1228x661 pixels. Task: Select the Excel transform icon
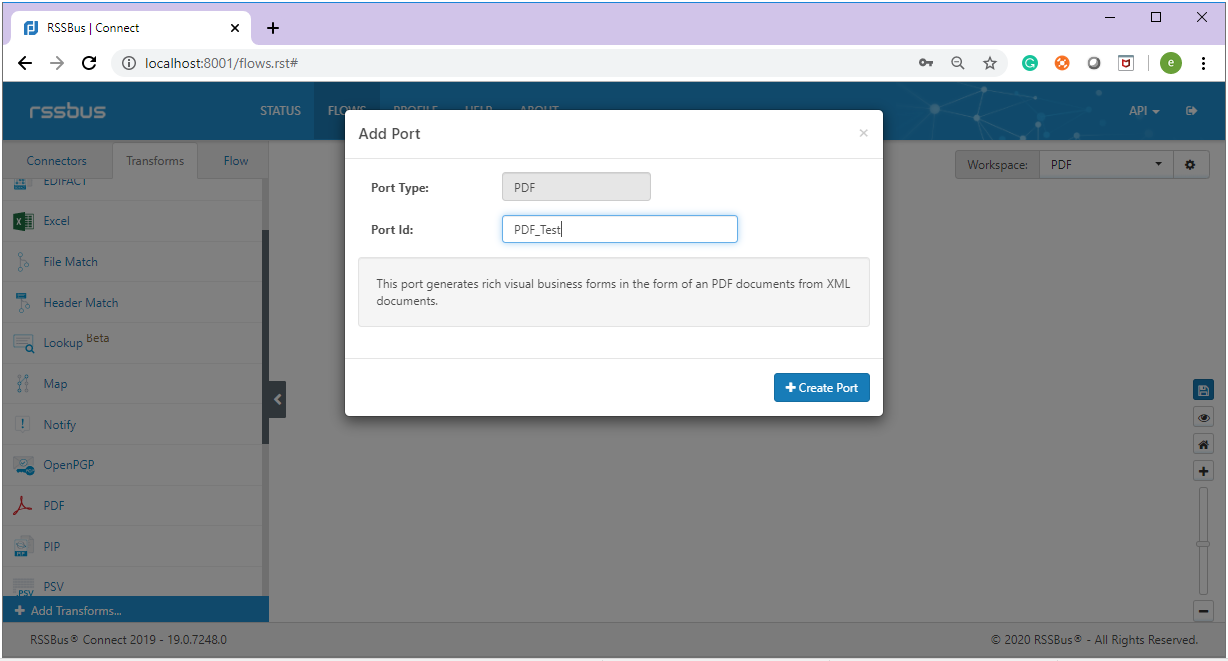(24, 221)
